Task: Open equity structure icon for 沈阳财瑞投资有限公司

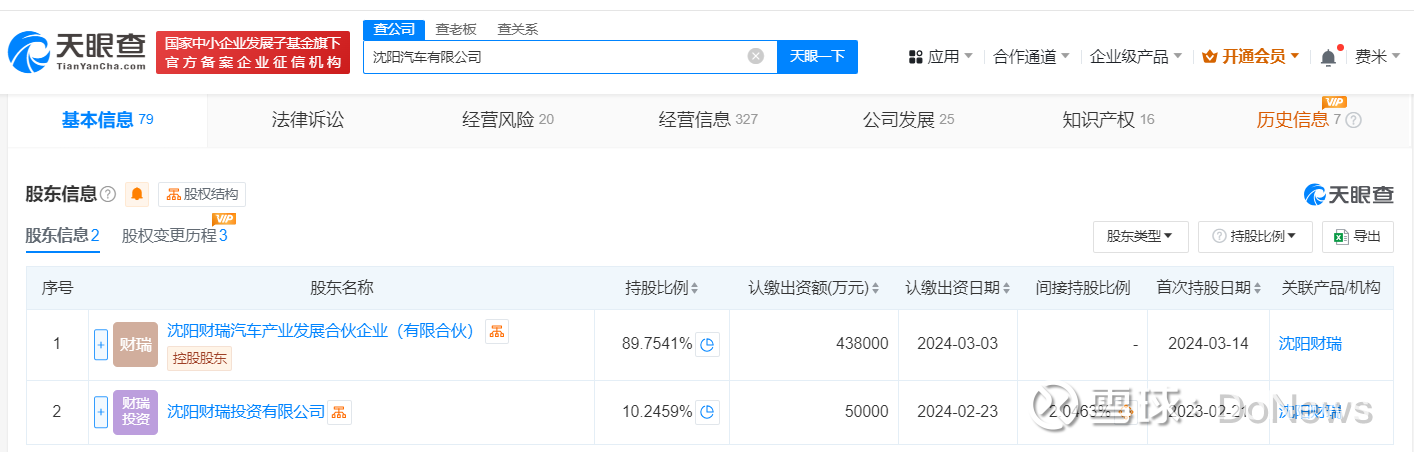Action: click(340, 411)
